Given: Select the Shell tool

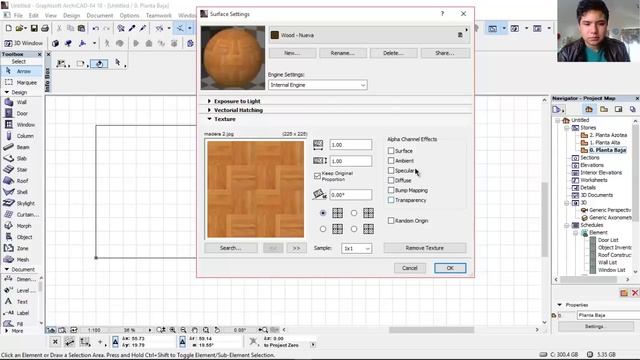Looking at the screenshot, I should coord(21,192).
